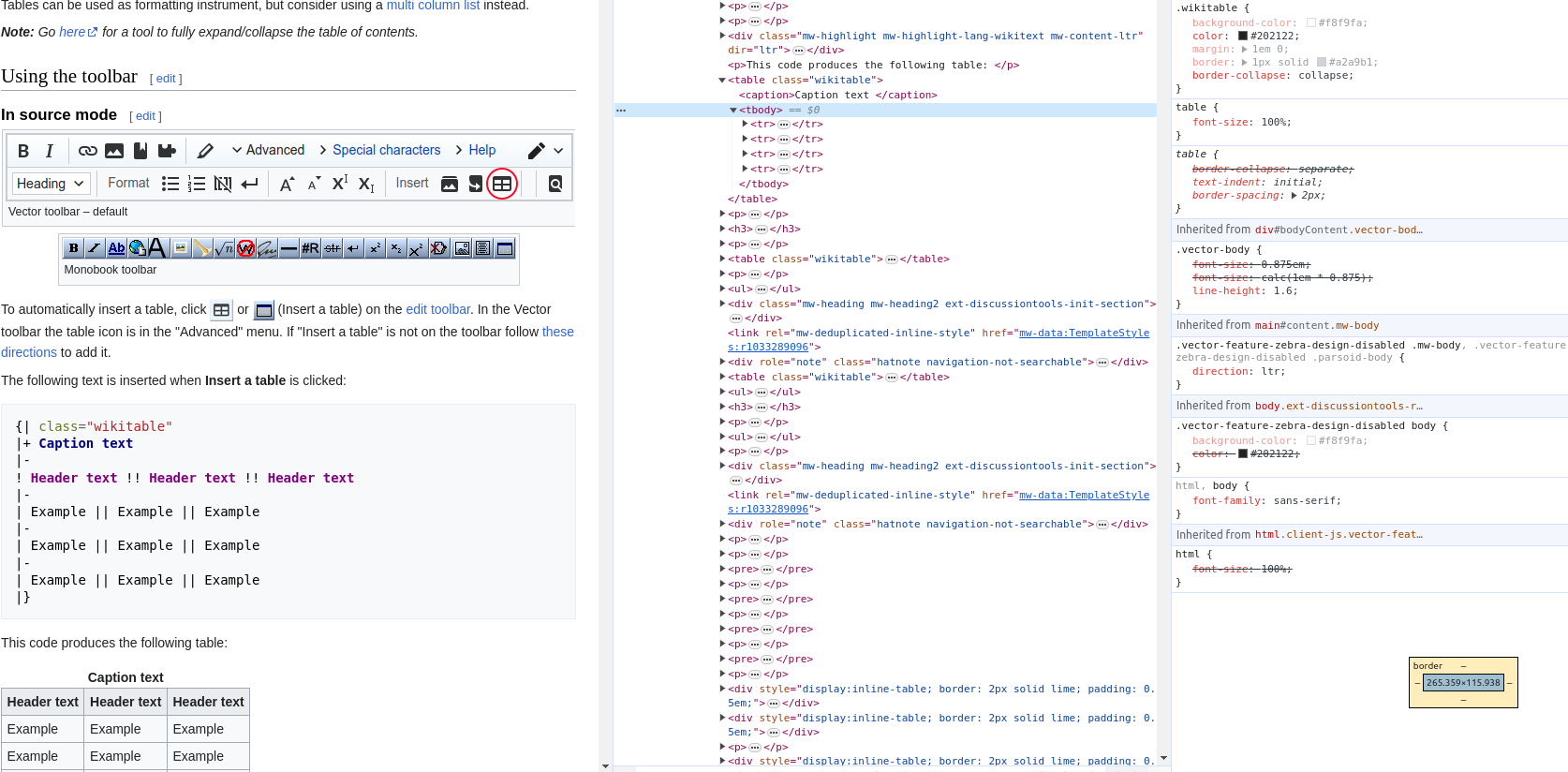Open the color #202122 swatch in the .wikitable rule
This screenshot has height=772, width=1568.
[x=1243, y=36]
